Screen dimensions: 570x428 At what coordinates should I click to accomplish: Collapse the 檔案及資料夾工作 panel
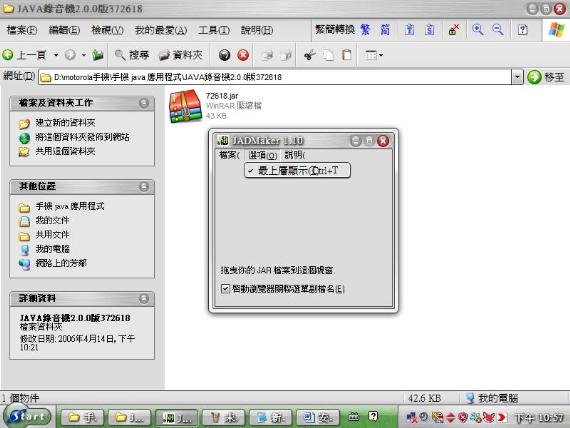tap(144, 103)
